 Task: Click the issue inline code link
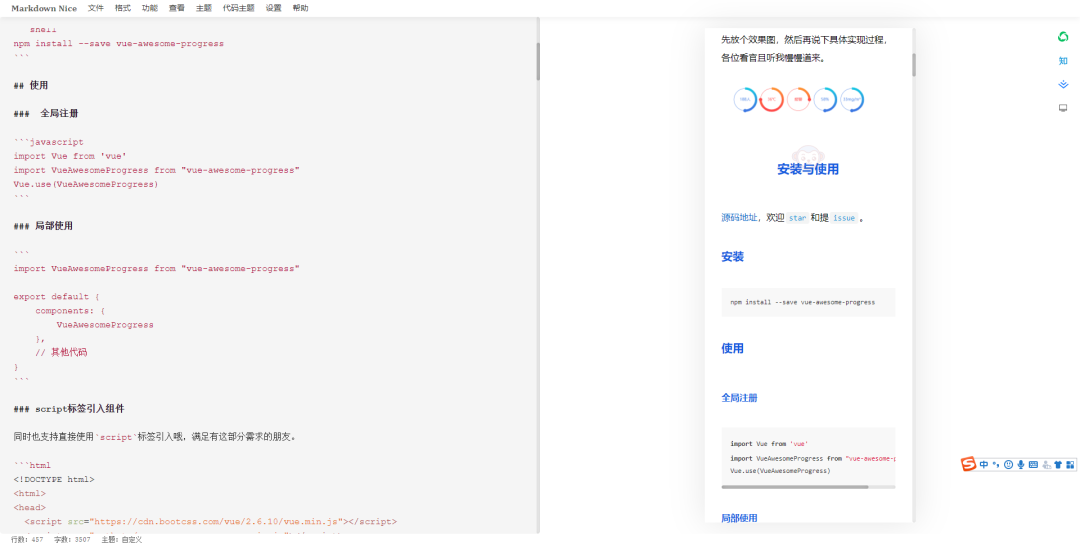pyautogui.click(x=844, y=218)
